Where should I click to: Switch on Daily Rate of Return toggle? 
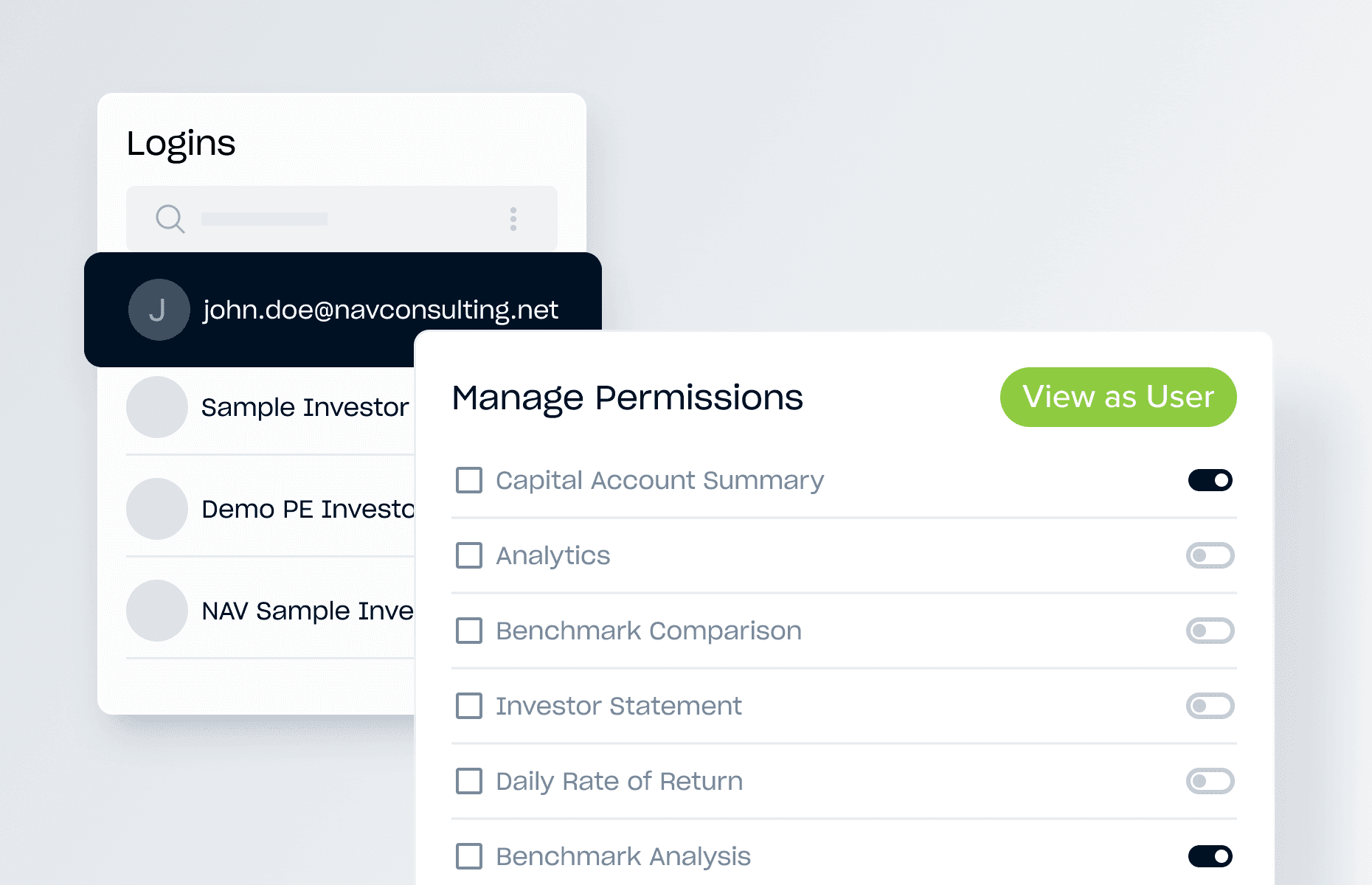point(1210,781)
